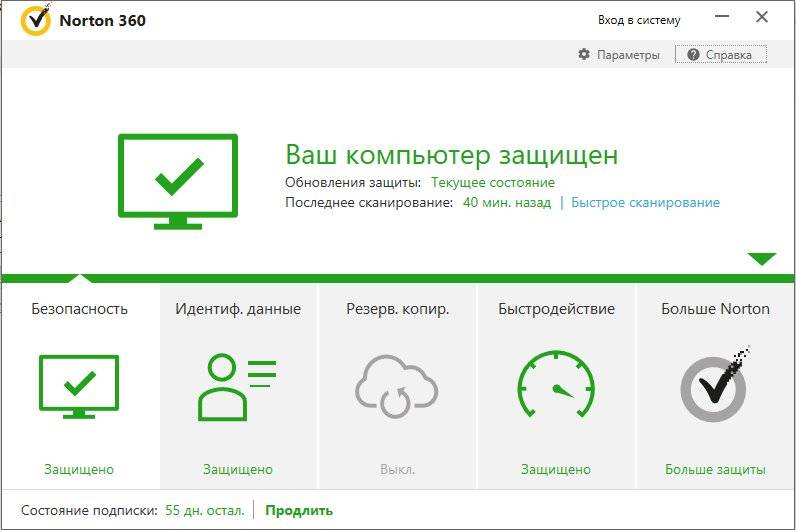Close the Norton 360 window
Screen dimensions: 796x530
[761, 17]
